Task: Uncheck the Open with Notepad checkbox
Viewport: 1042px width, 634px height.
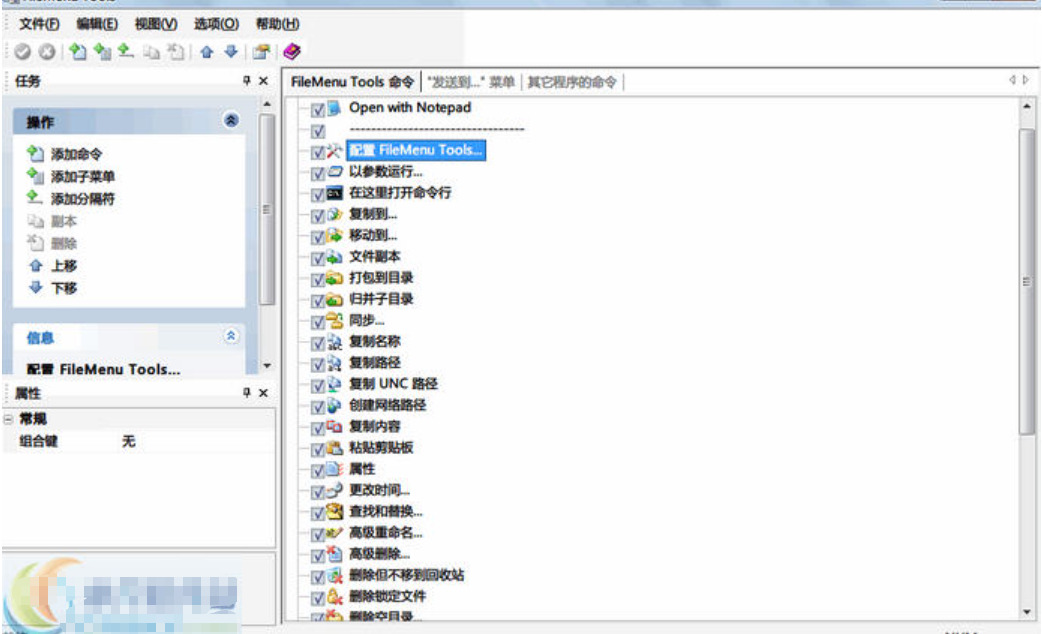Action: coord(318,110)
